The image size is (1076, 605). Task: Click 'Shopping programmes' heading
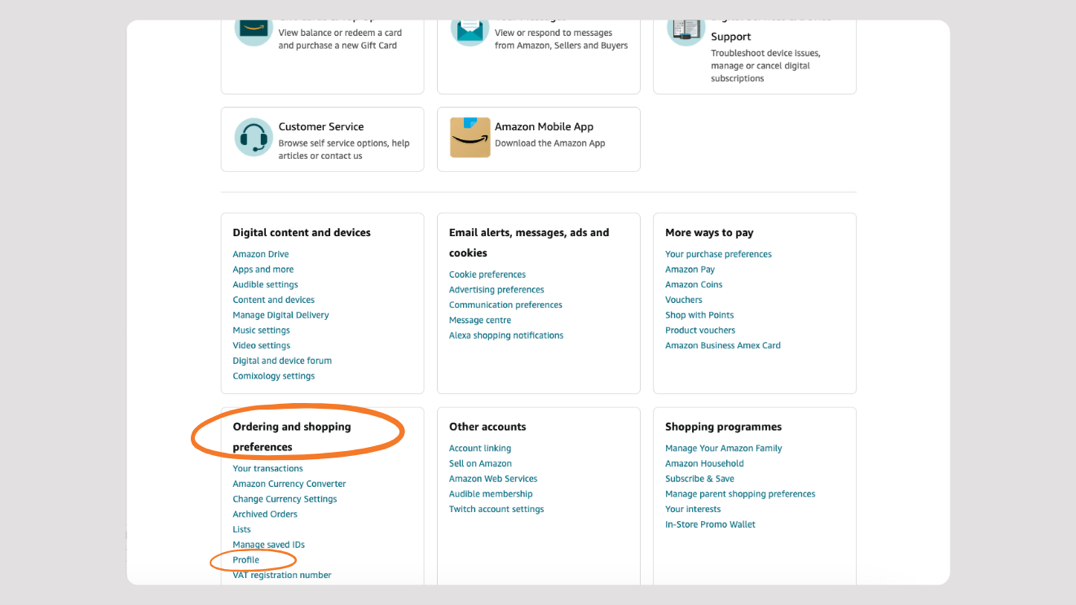723,427
